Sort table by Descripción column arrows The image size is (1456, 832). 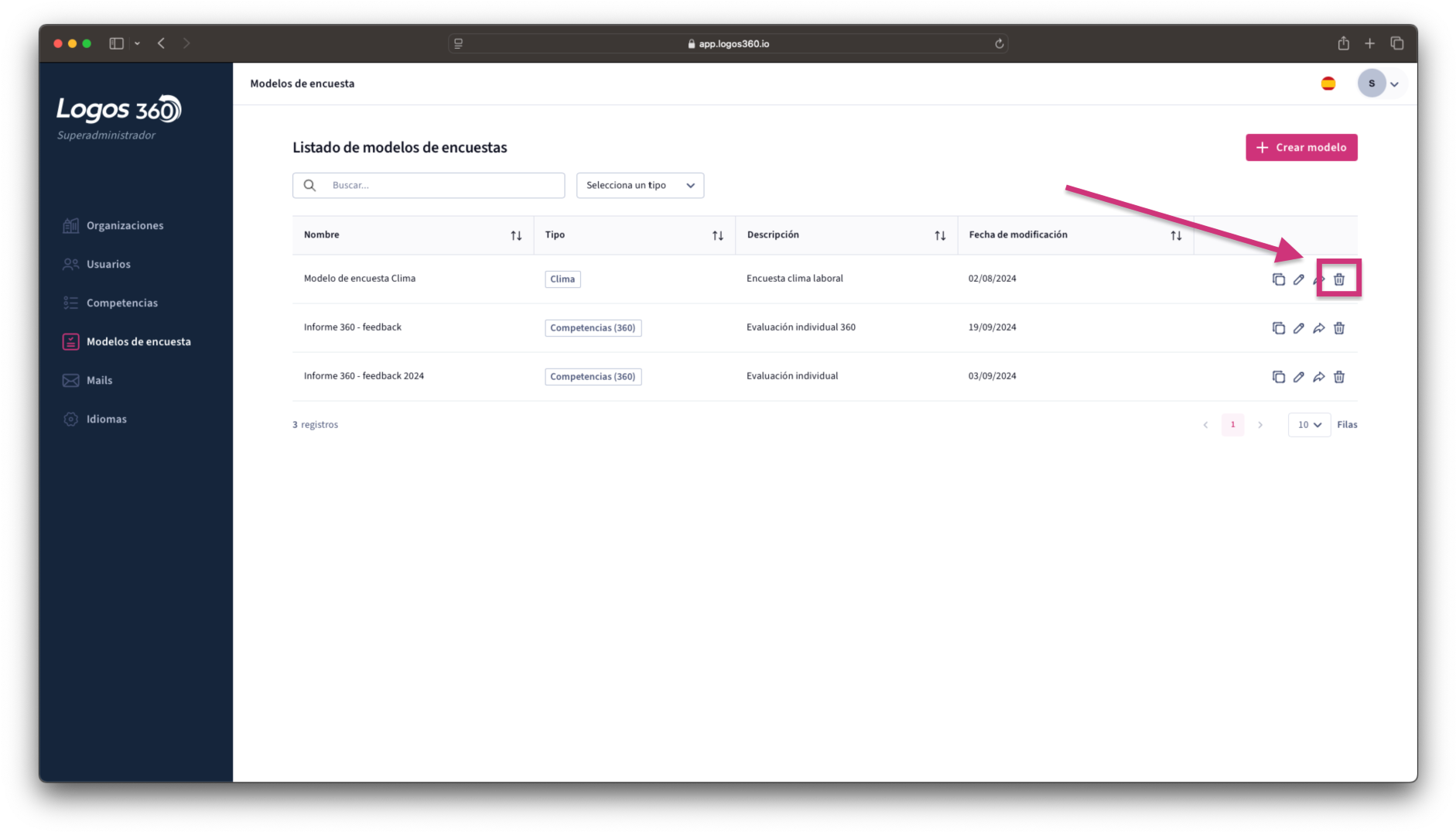(940, 235)
